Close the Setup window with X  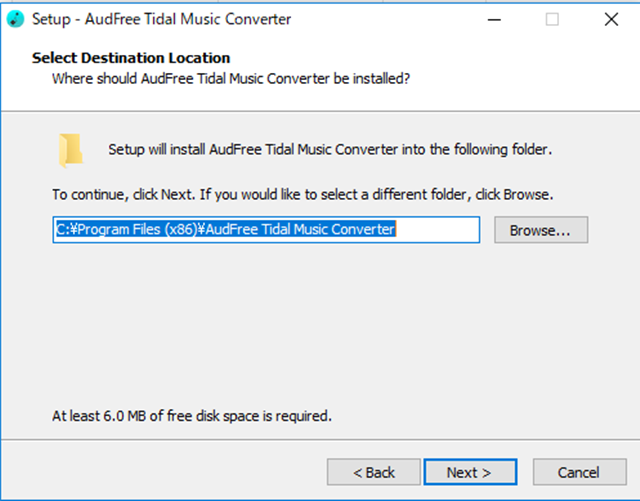(x=608, y=18)
